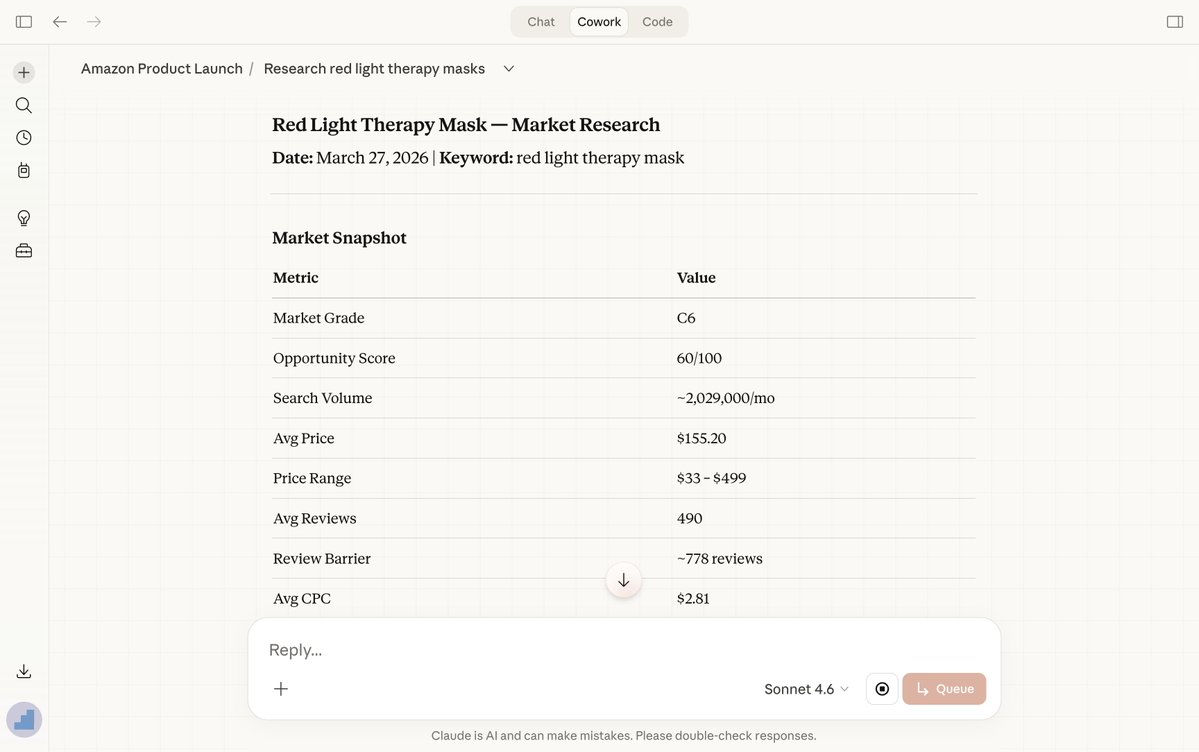Image resolution: width=1199 pixels, height=752 pixels.
Task: Click the Opportunity Score value 60/100
Action: (699, 358)
